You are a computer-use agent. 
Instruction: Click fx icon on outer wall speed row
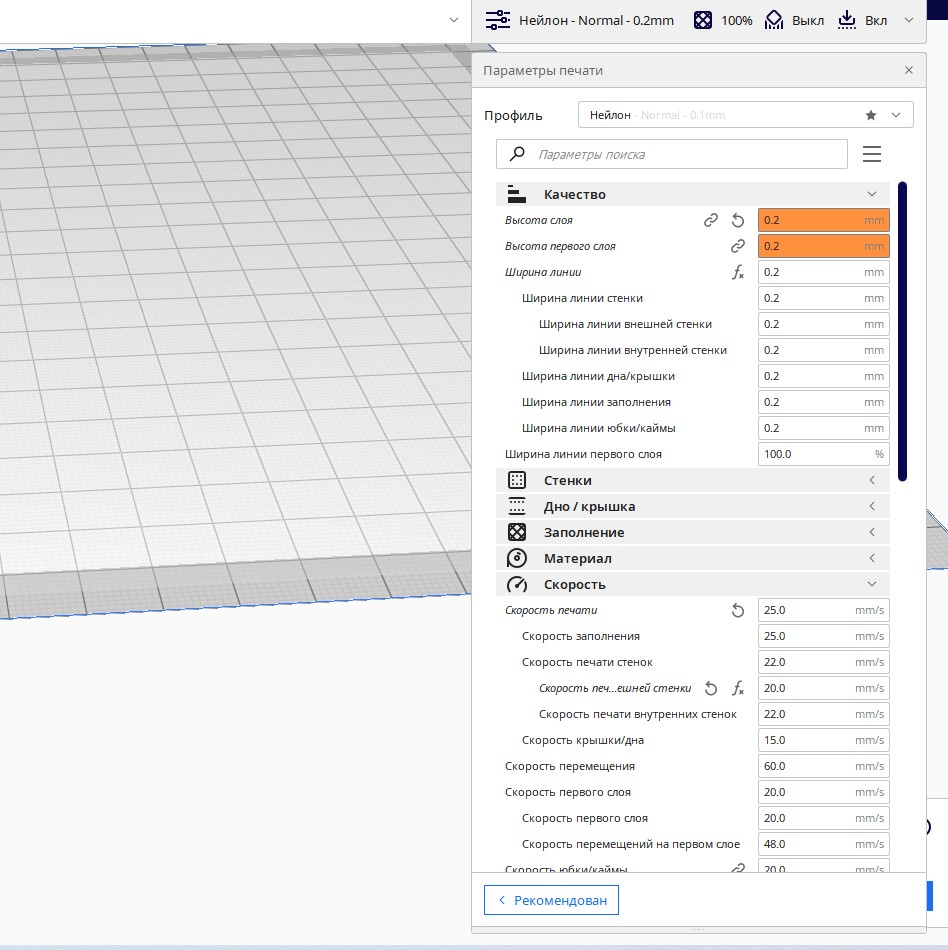(738, 688)
